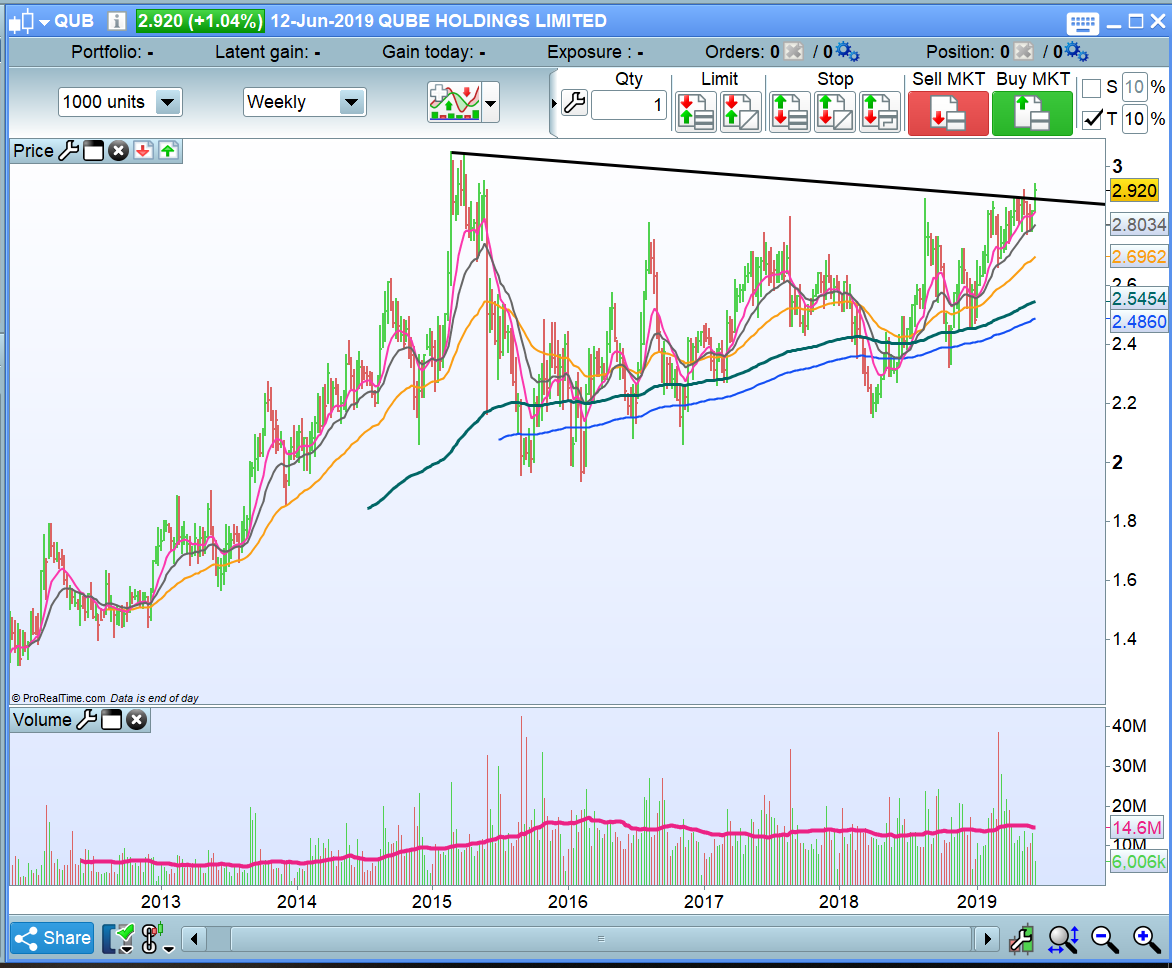Click the Latent gain label
The height and width of the screenshot is (968, 1172).
click(x=268, y=52)
